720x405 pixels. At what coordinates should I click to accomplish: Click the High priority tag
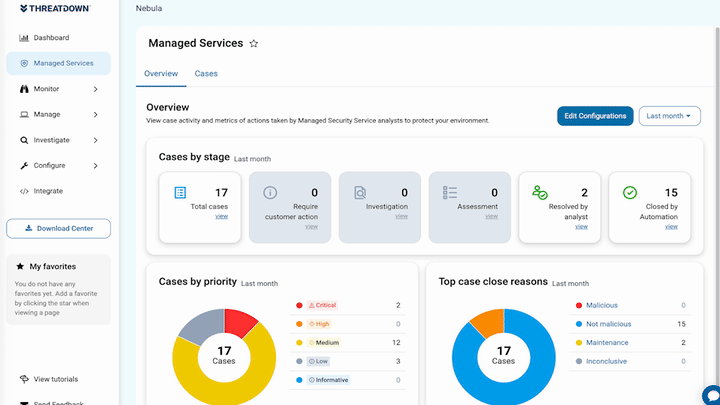click(x=319, y=324)
